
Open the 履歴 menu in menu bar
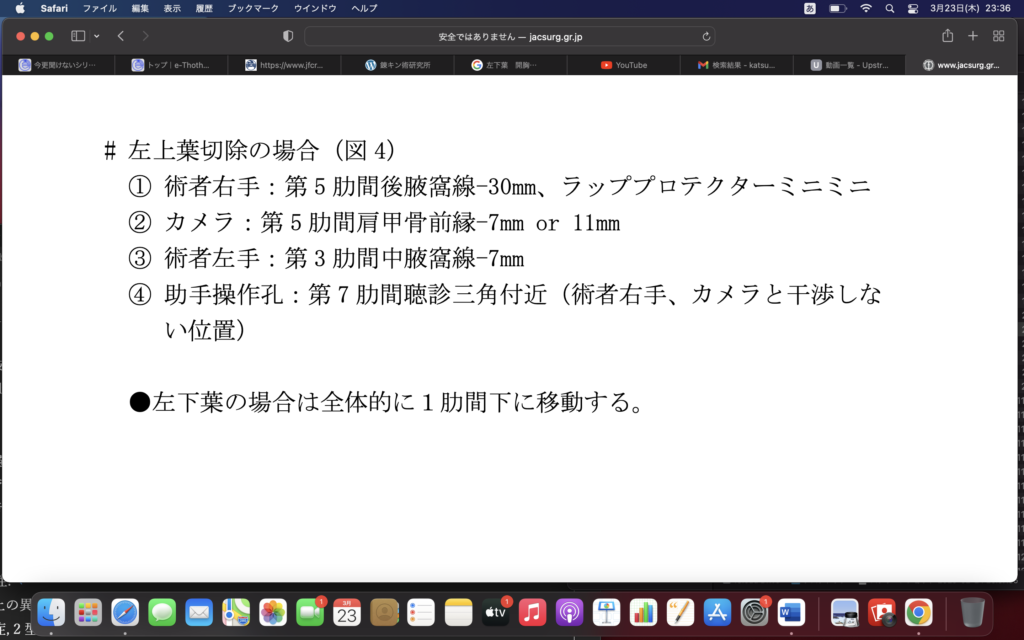click(206, 8)
